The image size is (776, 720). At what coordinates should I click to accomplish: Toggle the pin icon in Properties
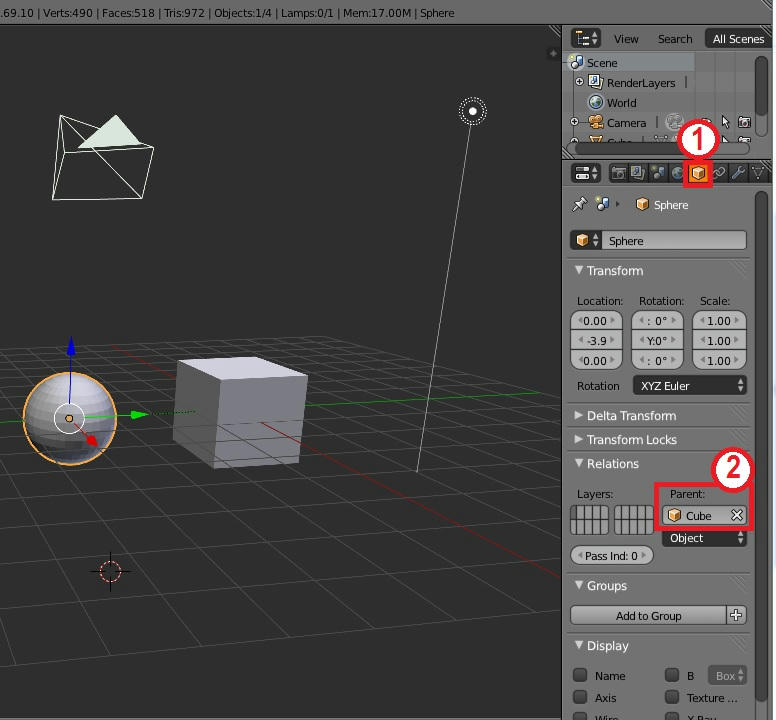click(580, 204)
